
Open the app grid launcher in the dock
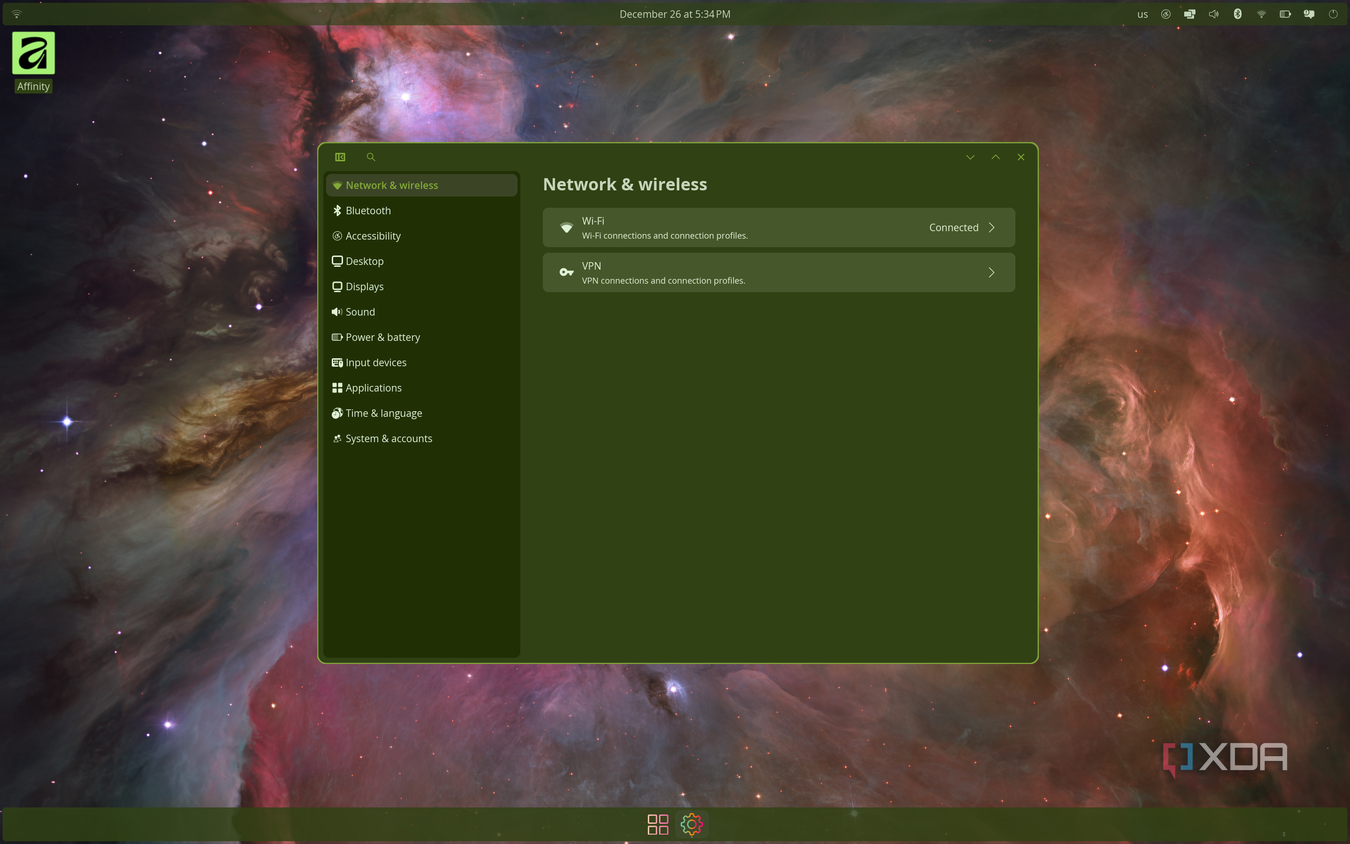pos(658,824)
